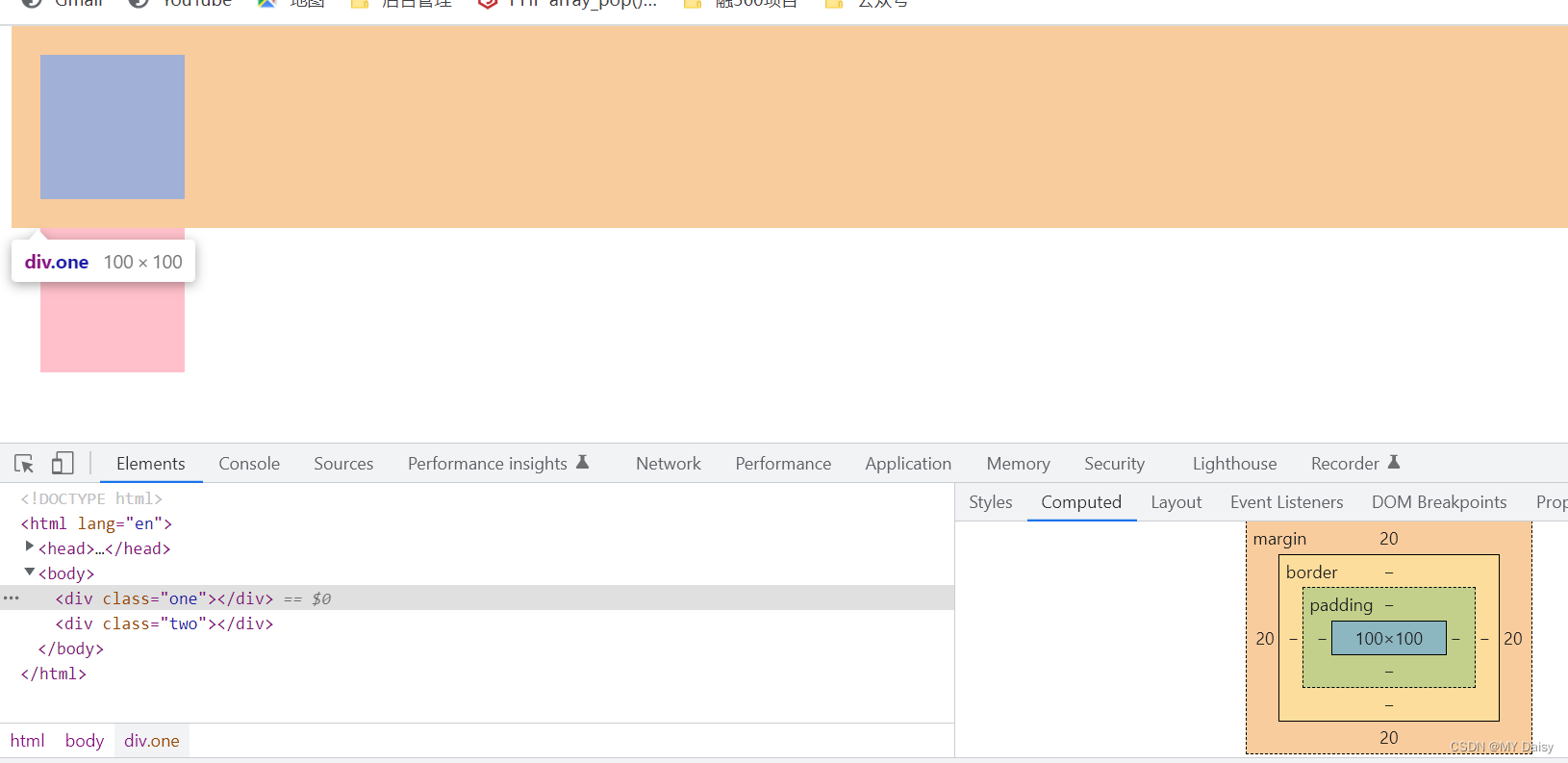Screen dimensions: 1568x763
Task: Select the html lang="en" node
Action: [x=96, y=523]
